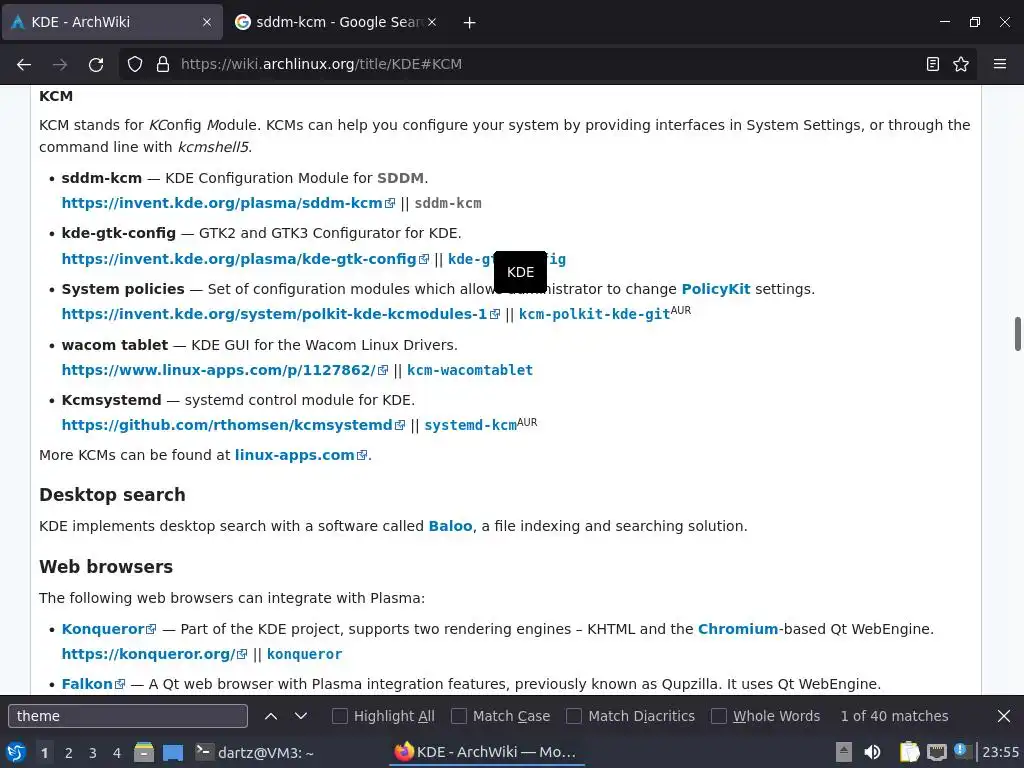Switch to dartz@VM3 terminal window
Image resolution: width=1024 pixels, height=768 pixels.
(255, 753)
